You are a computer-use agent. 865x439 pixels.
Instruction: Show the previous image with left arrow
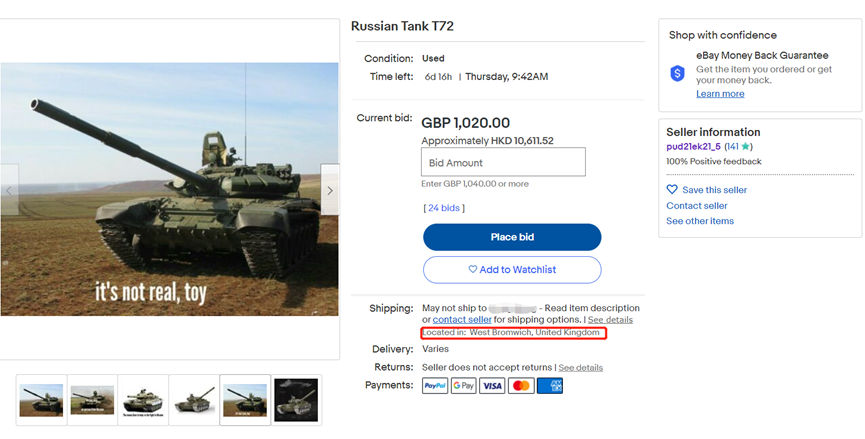(10, 190)
